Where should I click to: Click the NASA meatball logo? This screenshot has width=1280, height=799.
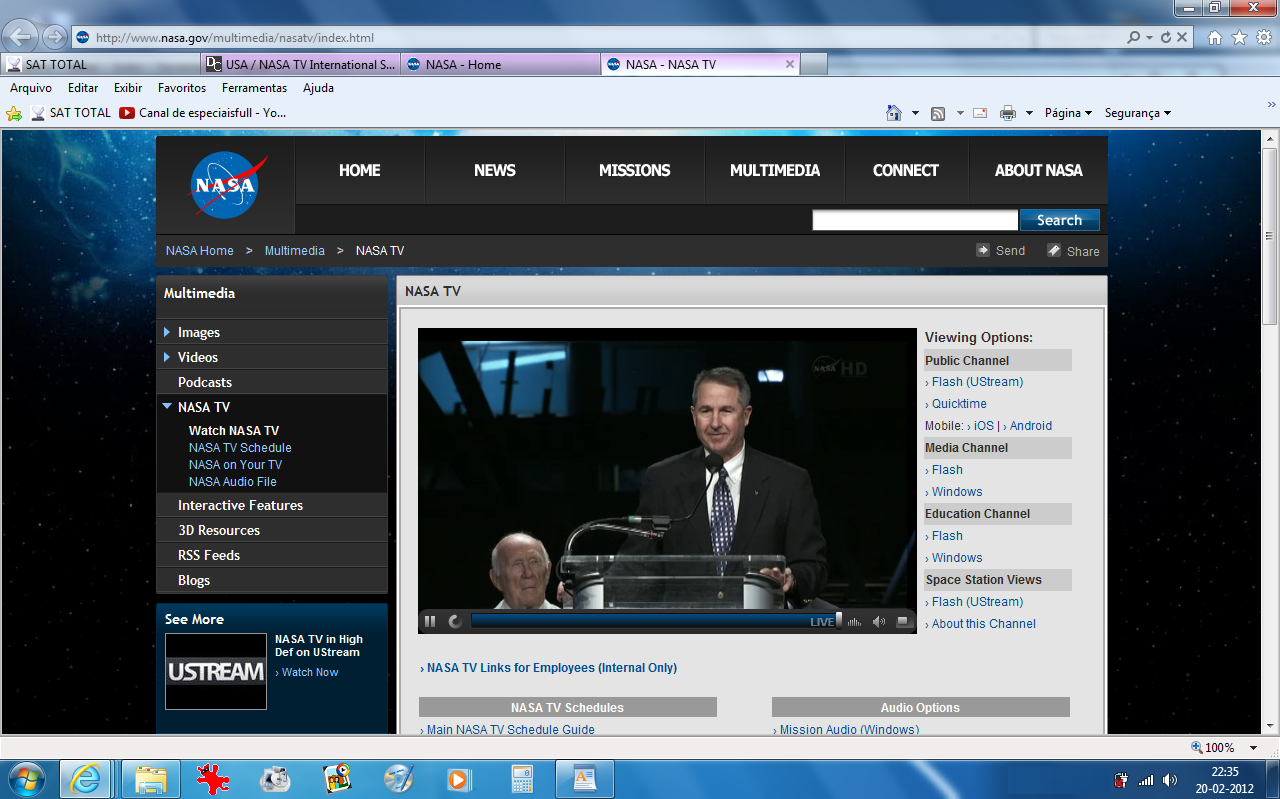coord(225,184)
